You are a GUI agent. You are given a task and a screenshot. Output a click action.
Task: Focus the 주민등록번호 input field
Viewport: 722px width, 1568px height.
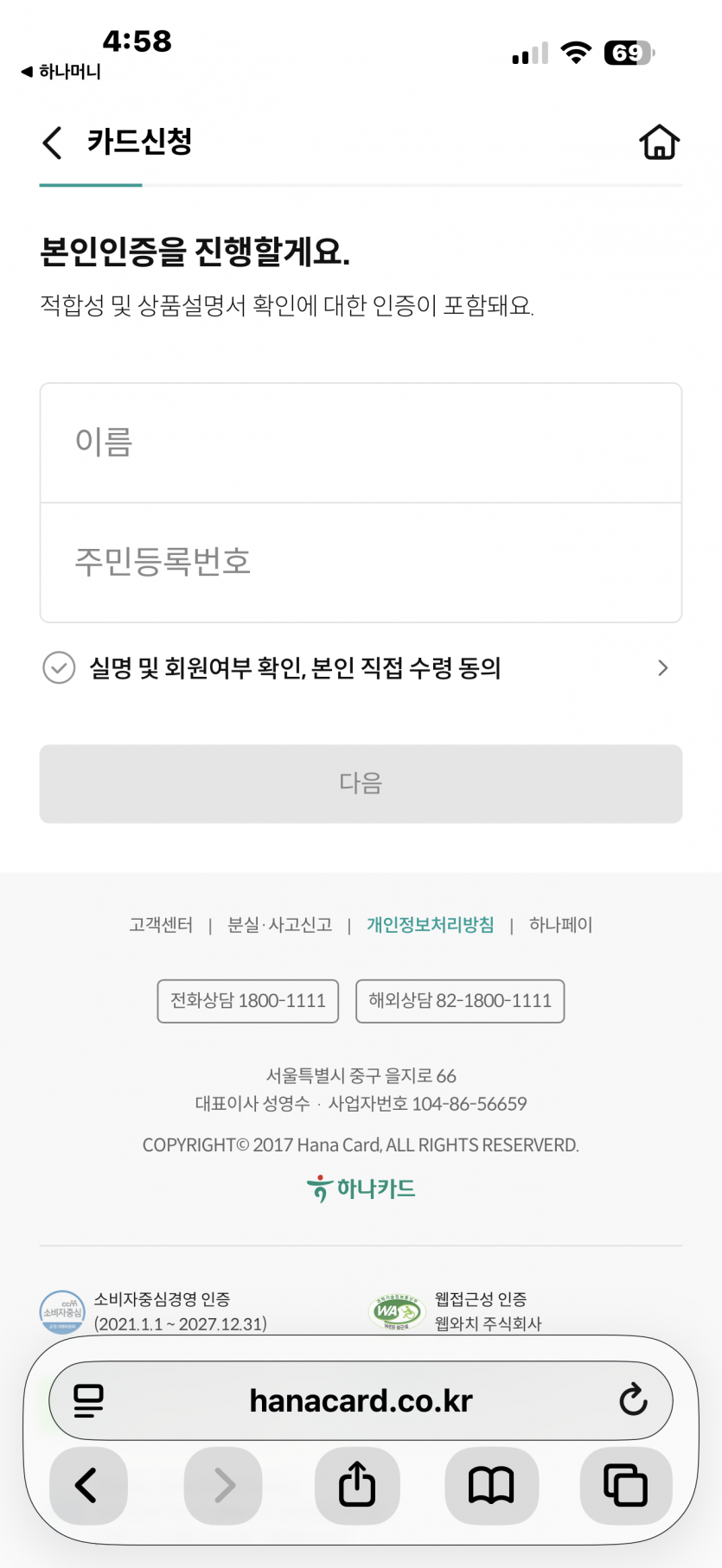pyautogui.click(x=361, y=562)
